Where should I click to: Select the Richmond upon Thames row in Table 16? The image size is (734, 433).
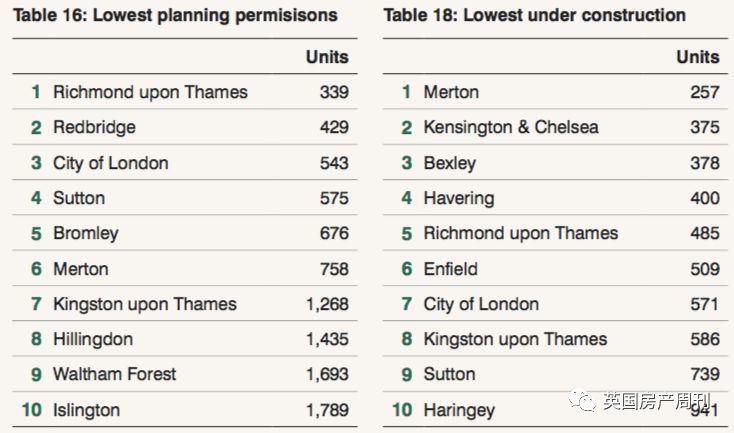tap(185, 92)
